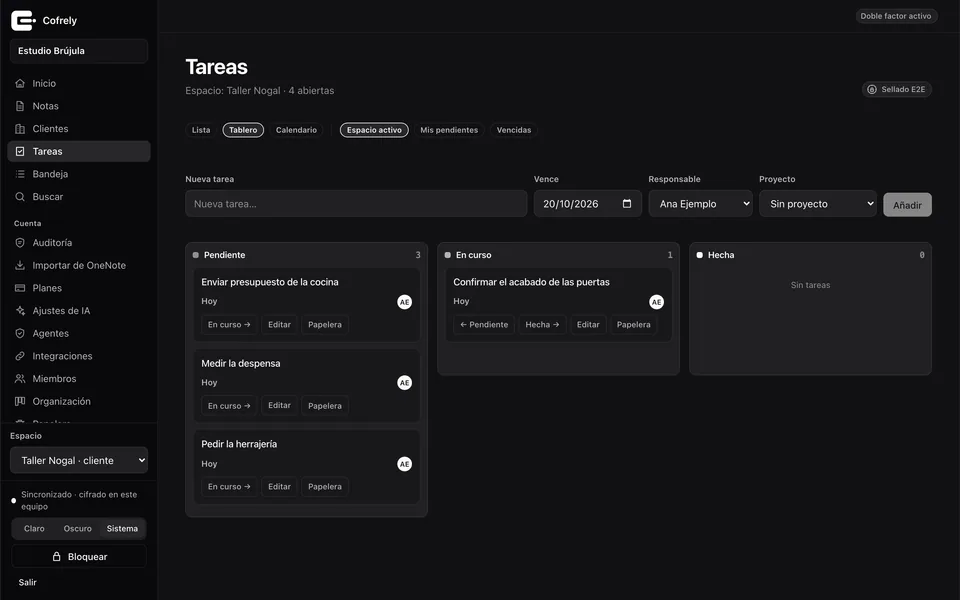
Task: Select the Sistema theme option
Action: [122, 528]
